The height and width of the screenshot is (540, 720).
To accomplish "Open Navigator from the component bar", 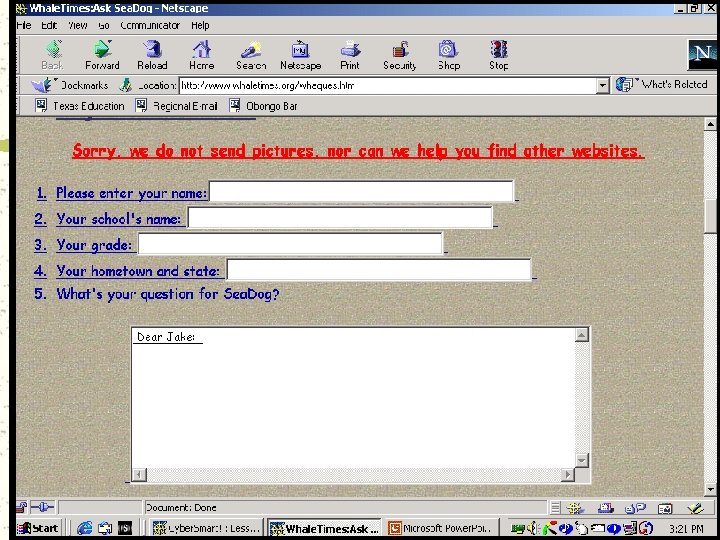I will coord(574,508).
